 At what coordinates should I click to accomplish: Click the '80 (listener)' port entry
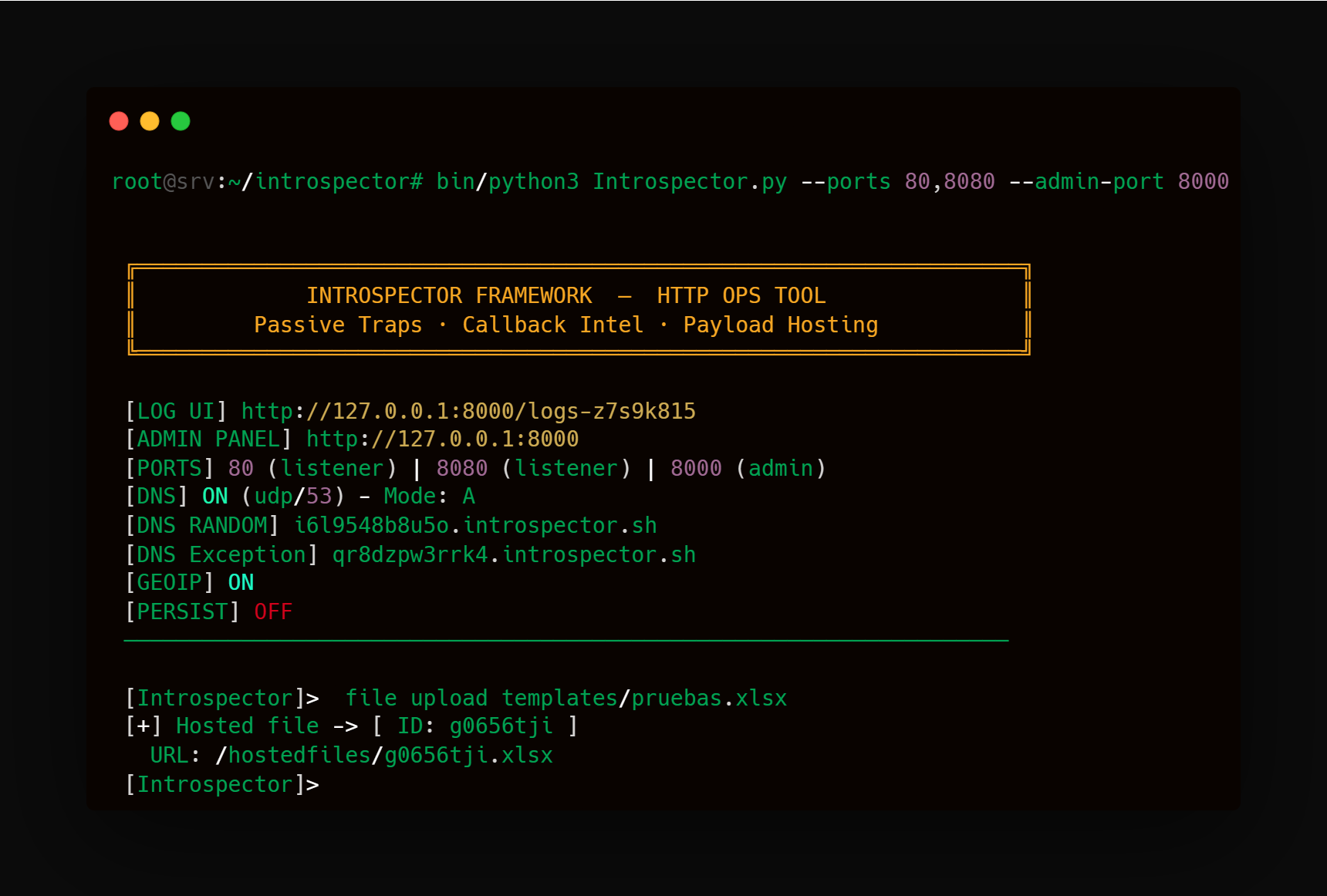312,469
